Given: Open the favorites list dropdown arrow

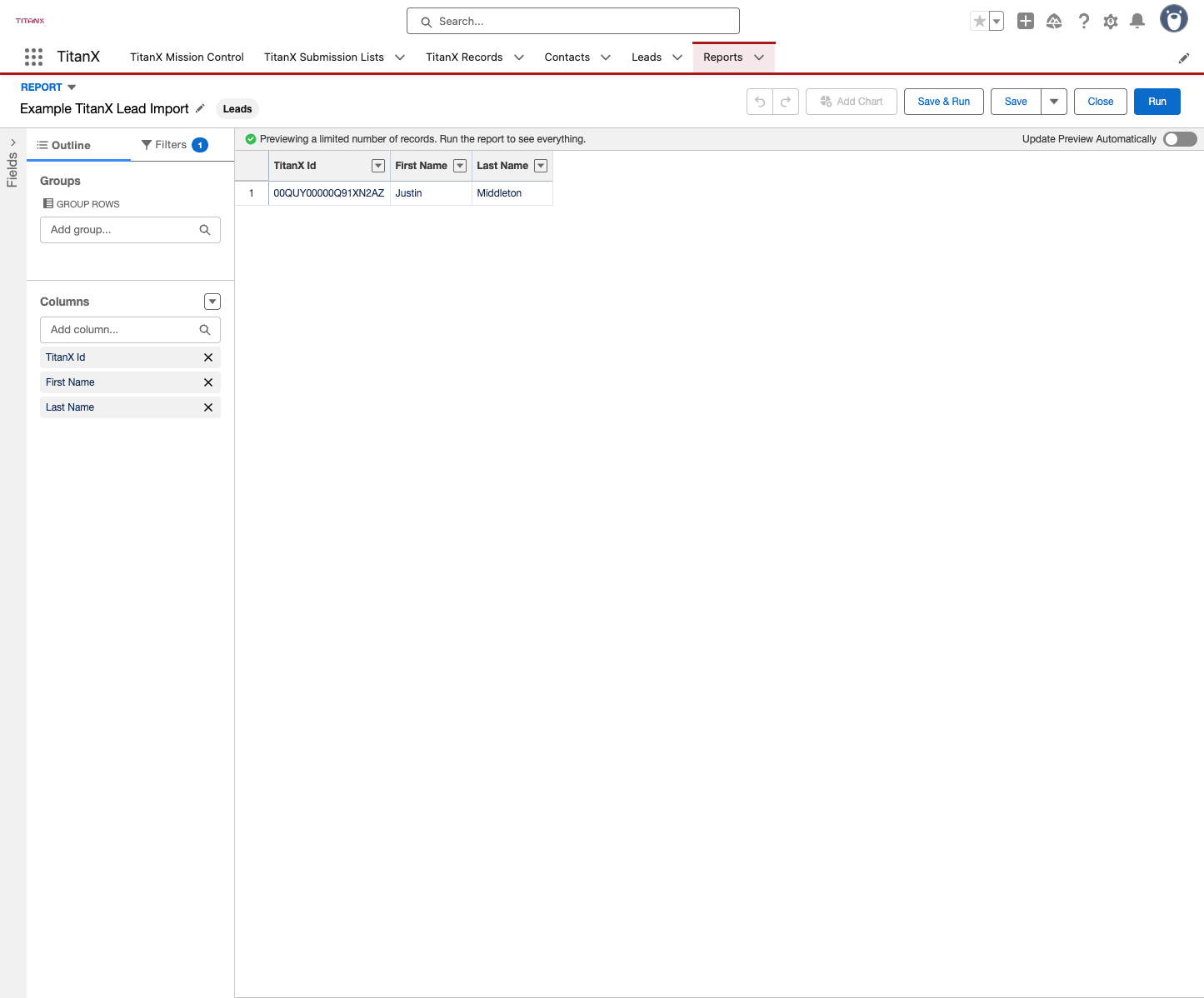Looking at the screenshot, I should 997,22.
